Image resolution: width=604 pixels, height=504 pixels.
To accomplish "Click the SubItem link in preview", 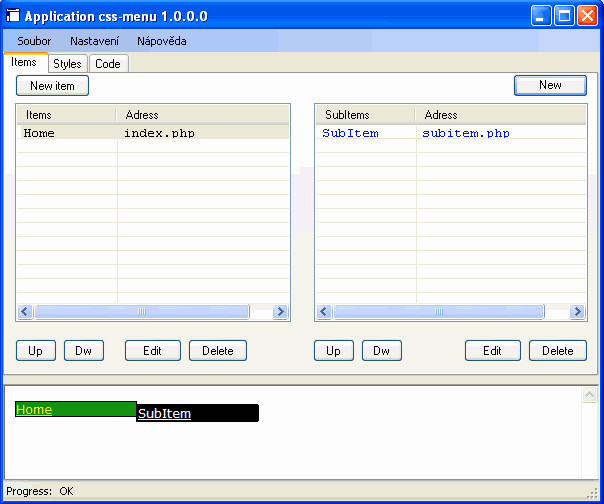I will click(164, 413).
